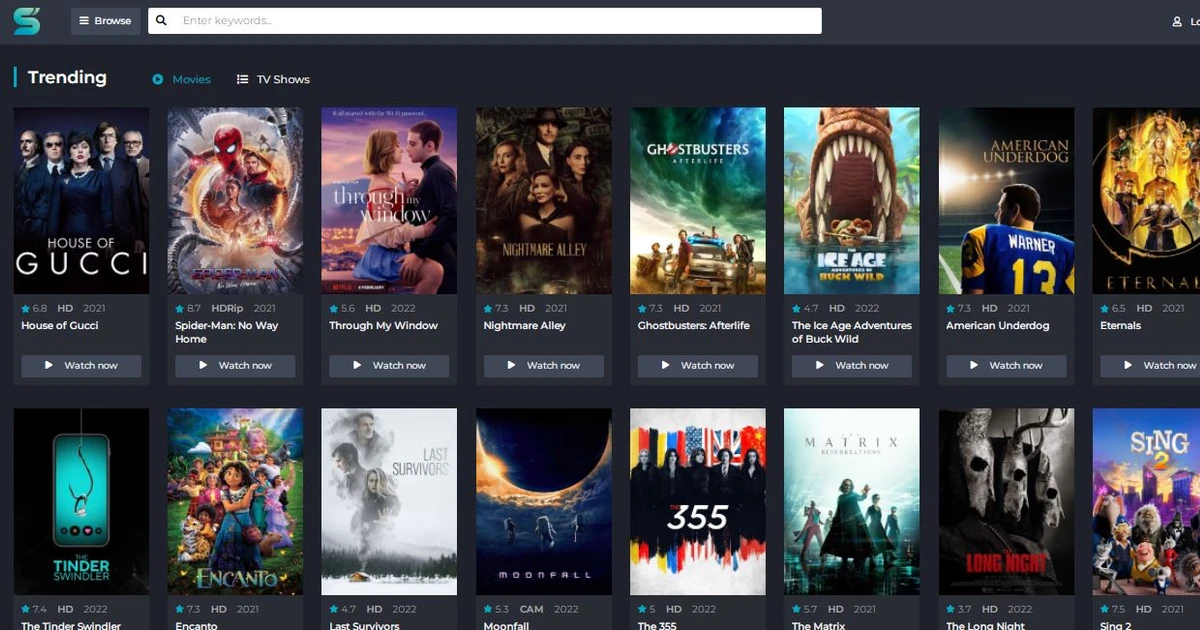Image resolution: width=1200 pixels, height=630 pixels.
Task: Open the Encanto poster
Action: point(236,501)
